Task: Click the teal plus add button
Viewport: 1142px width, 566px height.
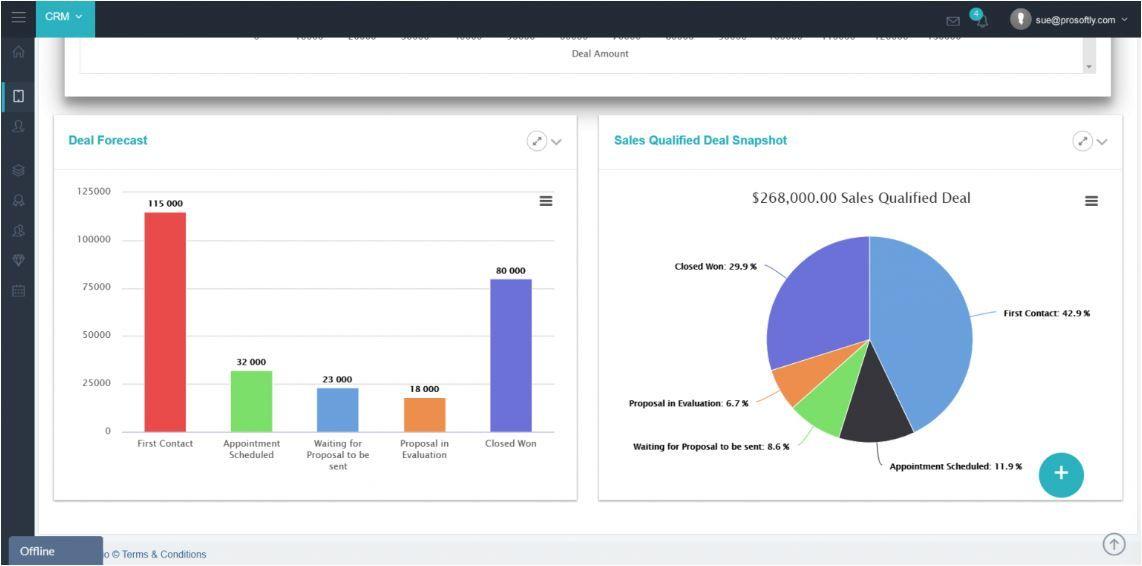Action: pyautogui.click(x=1061, y=474)
